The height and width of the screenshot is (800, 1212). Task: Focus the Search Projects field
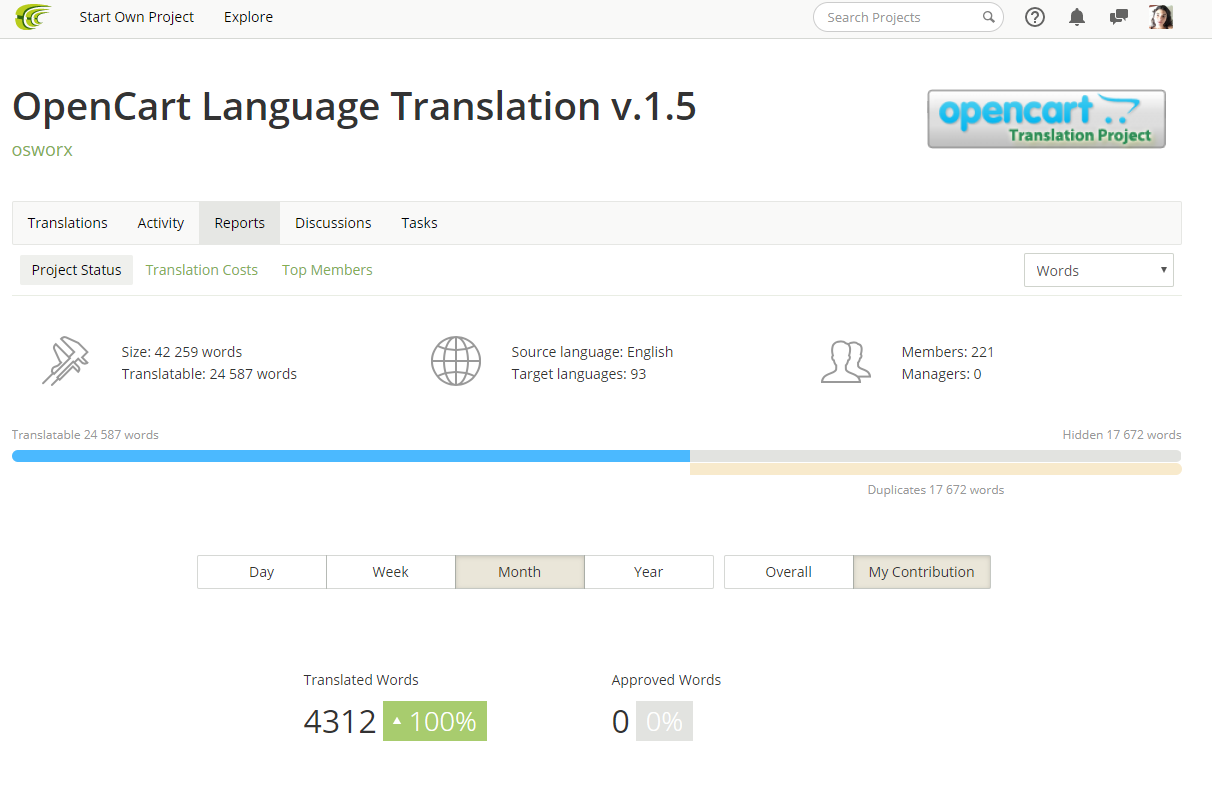908,17
